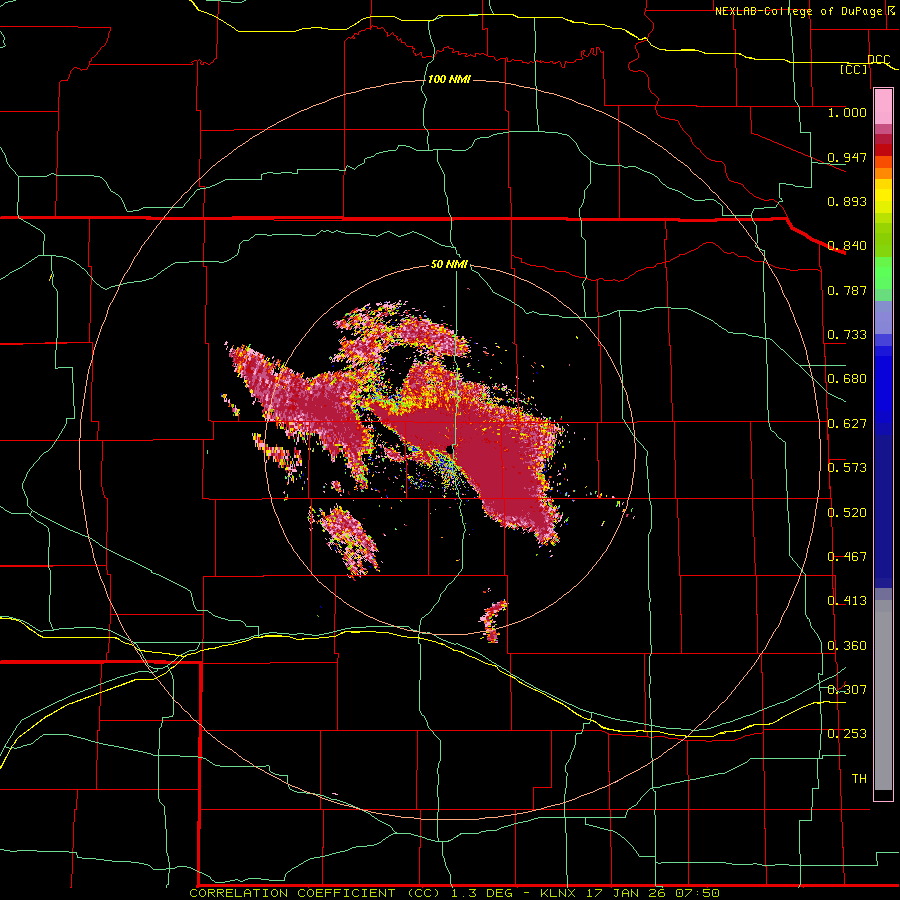Pick the gray band on the color bar
The width and height of the screenshot is (900, 900).
tap(883, 695)
